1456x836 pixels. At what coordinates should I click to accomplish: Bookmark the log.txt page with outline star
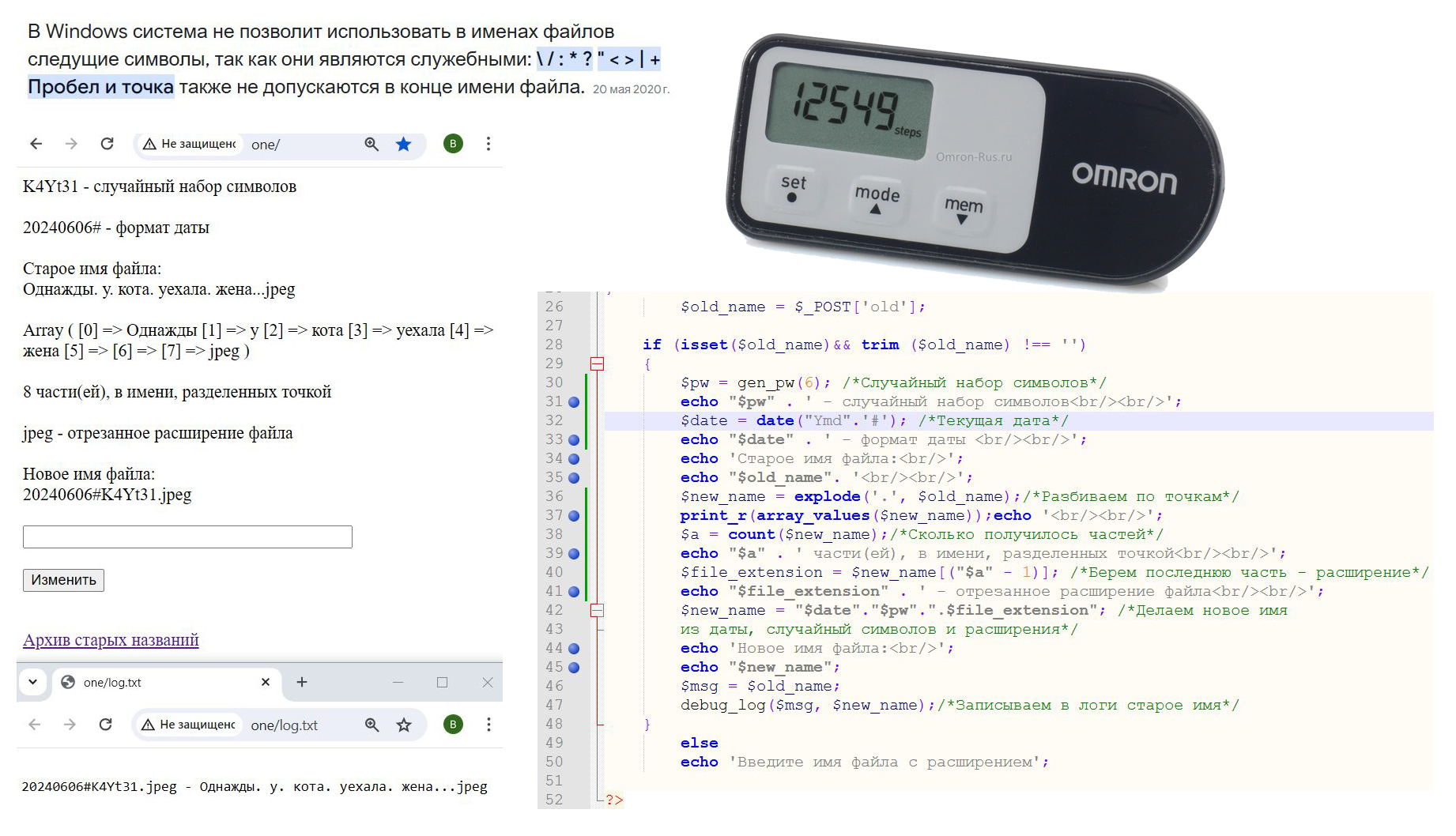[x=404, y=725]
